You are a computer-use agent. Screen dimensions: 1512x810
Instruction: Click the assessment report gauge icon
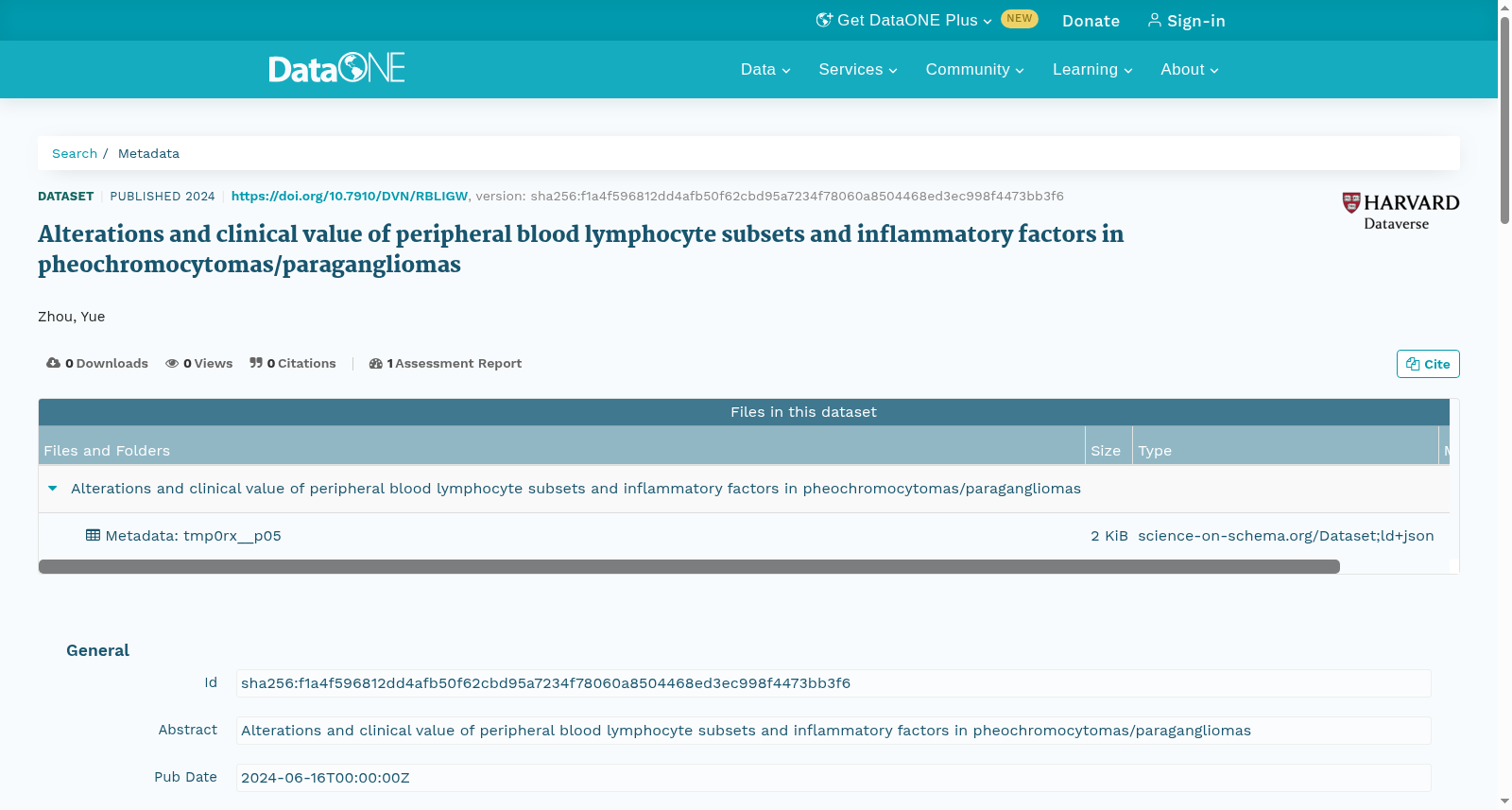click(x=376, y=363)
